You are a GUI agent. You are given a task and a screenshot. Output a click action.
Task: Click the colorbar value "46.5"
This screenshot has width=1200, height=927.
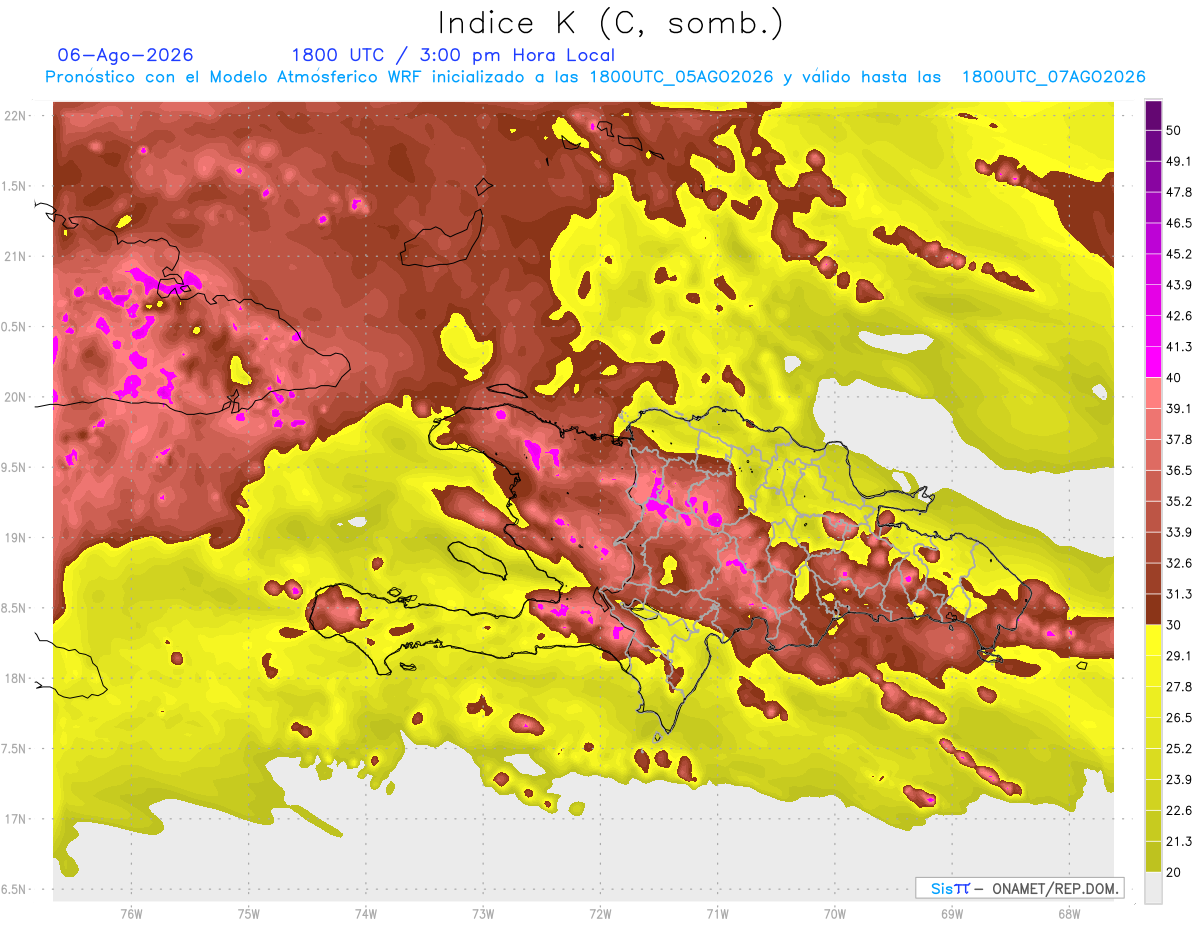click(x=1178, y=223)
